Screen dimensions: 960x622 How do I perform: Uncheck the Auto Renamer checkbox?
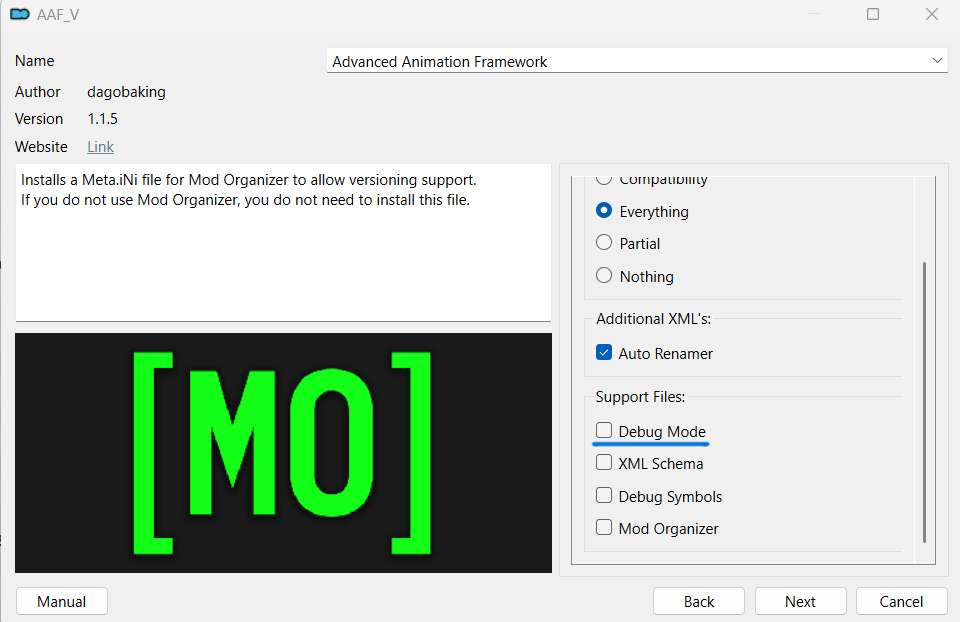[604, 353]
